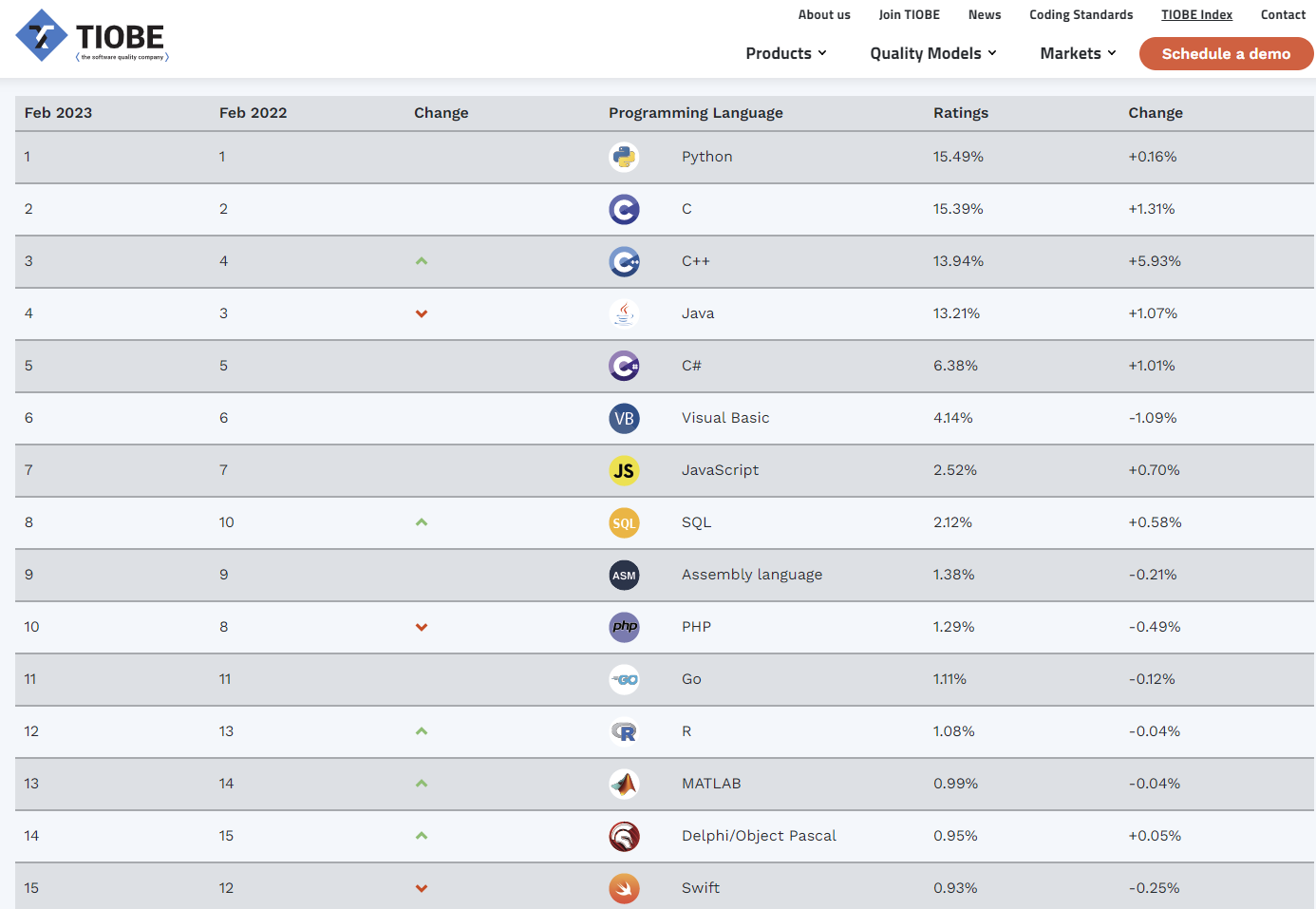Click the JavaScript language name
Viewport: 1316px width, 909px height.
point(721,470)
